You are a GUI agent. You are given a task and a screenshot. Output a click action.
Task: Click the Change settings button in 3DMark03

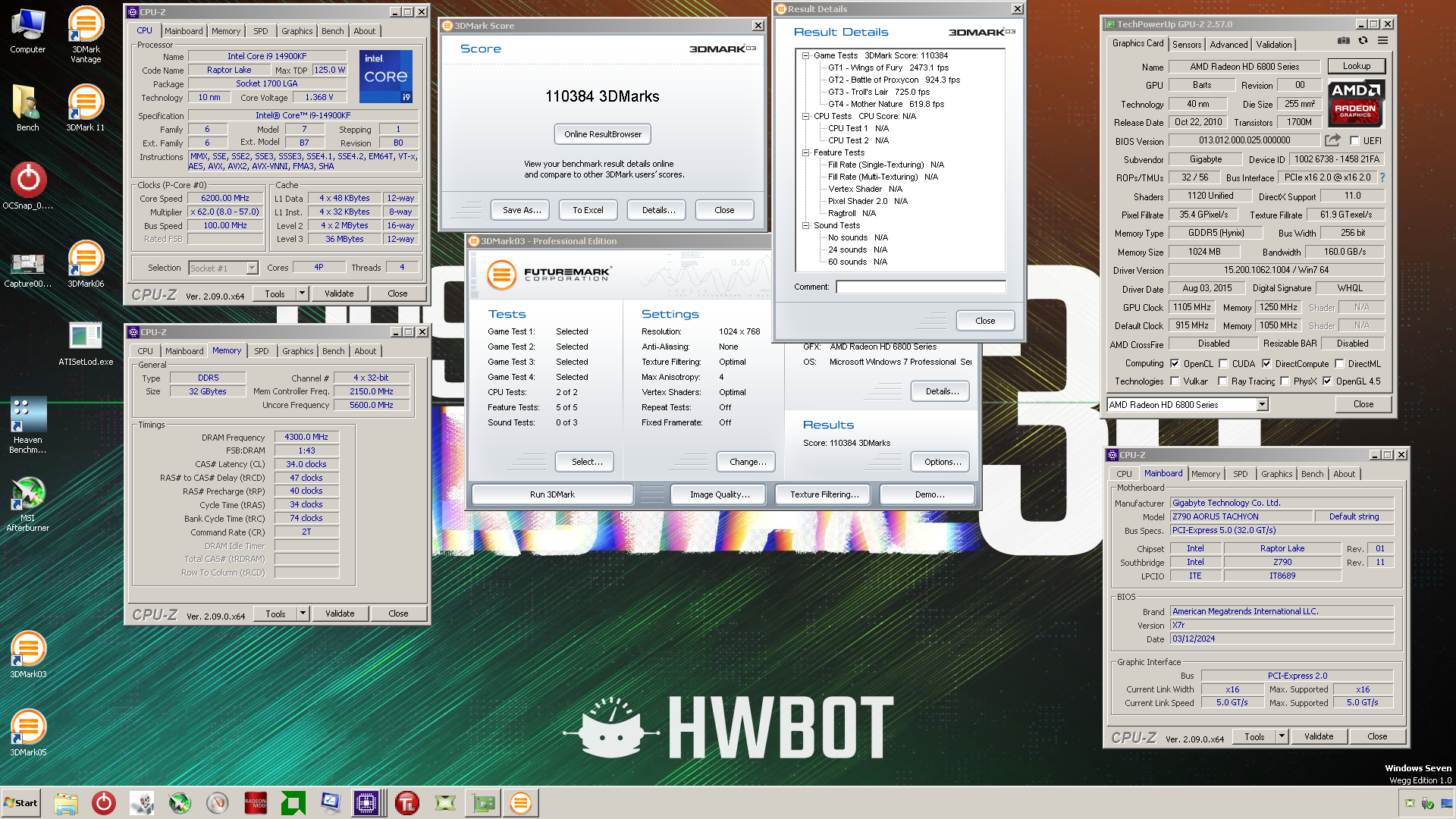tap(748, 462)
